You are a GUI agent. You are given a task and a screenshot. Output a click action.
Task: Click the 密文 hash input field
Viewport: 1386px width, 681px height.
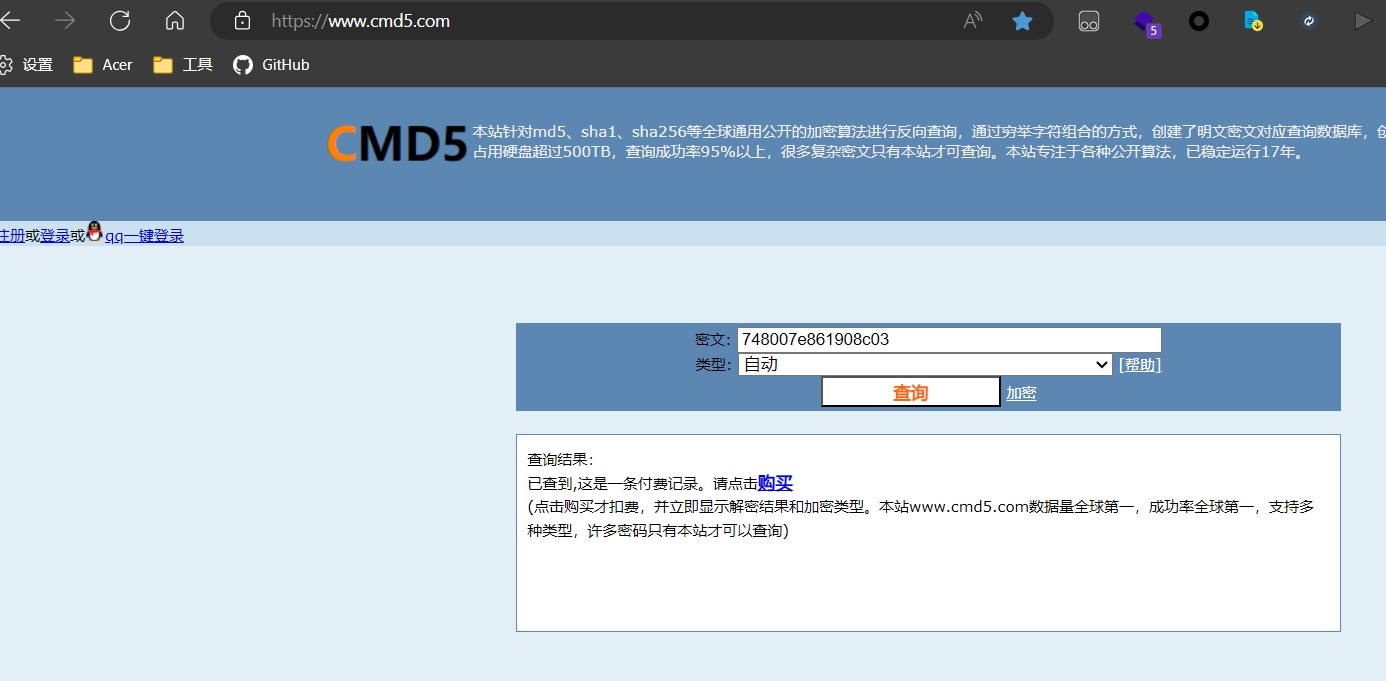[x=949, y=340]
